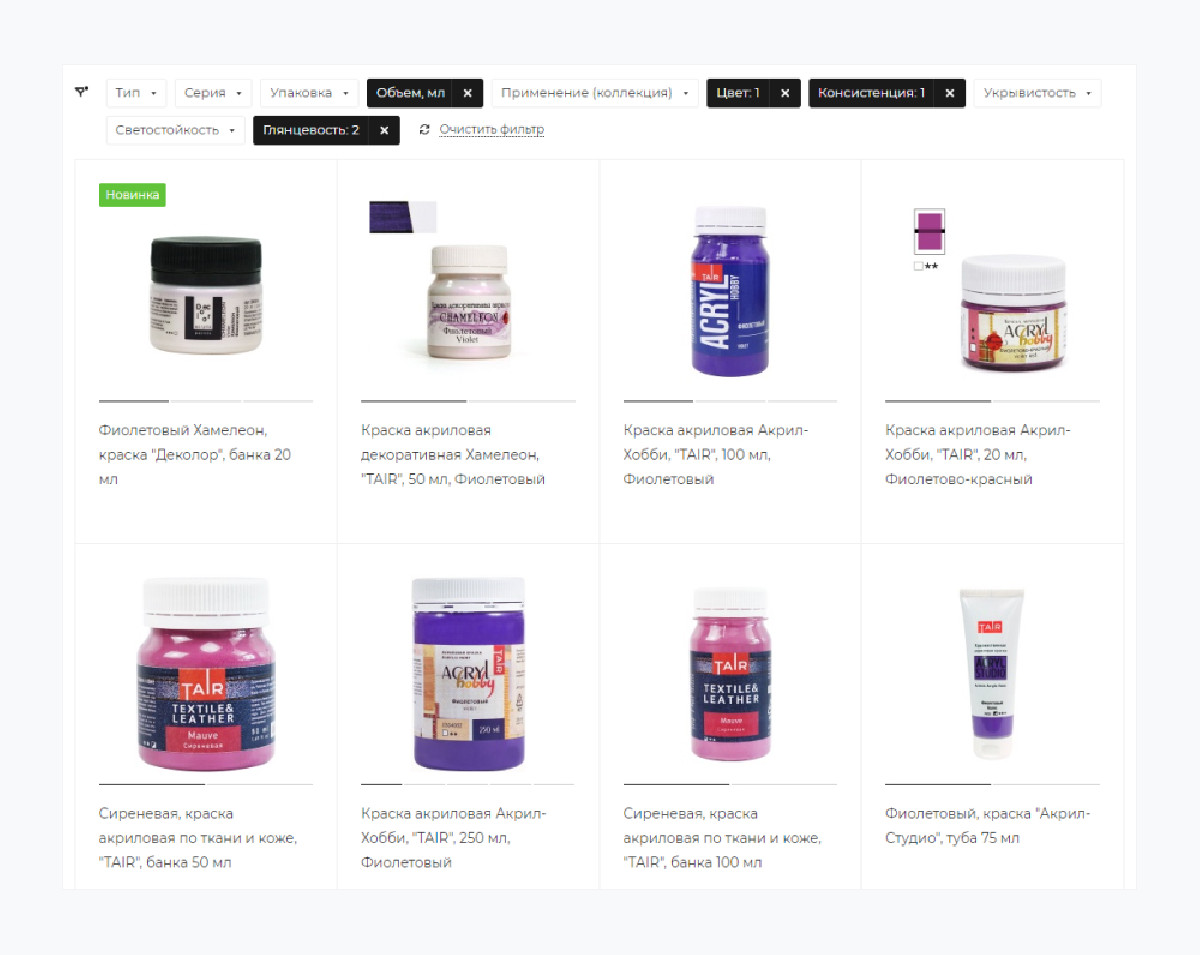The height and width of the screenshot is (955, 1200).
Task: Clear the Цвет: 1 filter via X icon
Action: (x=785, y=93)
